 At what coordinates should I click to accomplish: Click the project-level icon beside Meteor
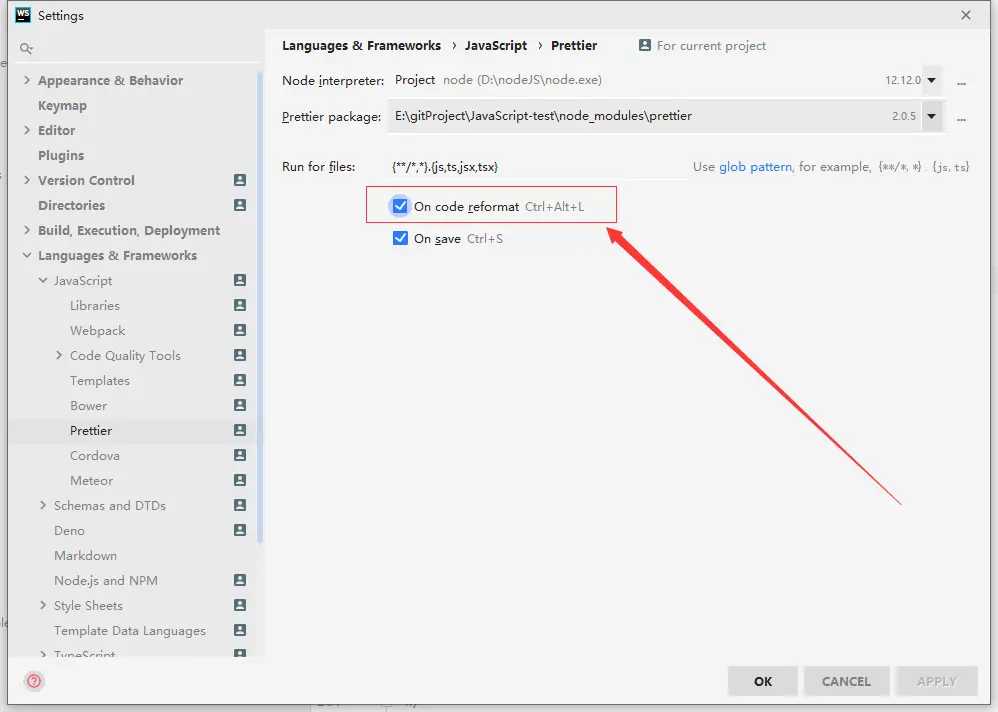point(240,480)
